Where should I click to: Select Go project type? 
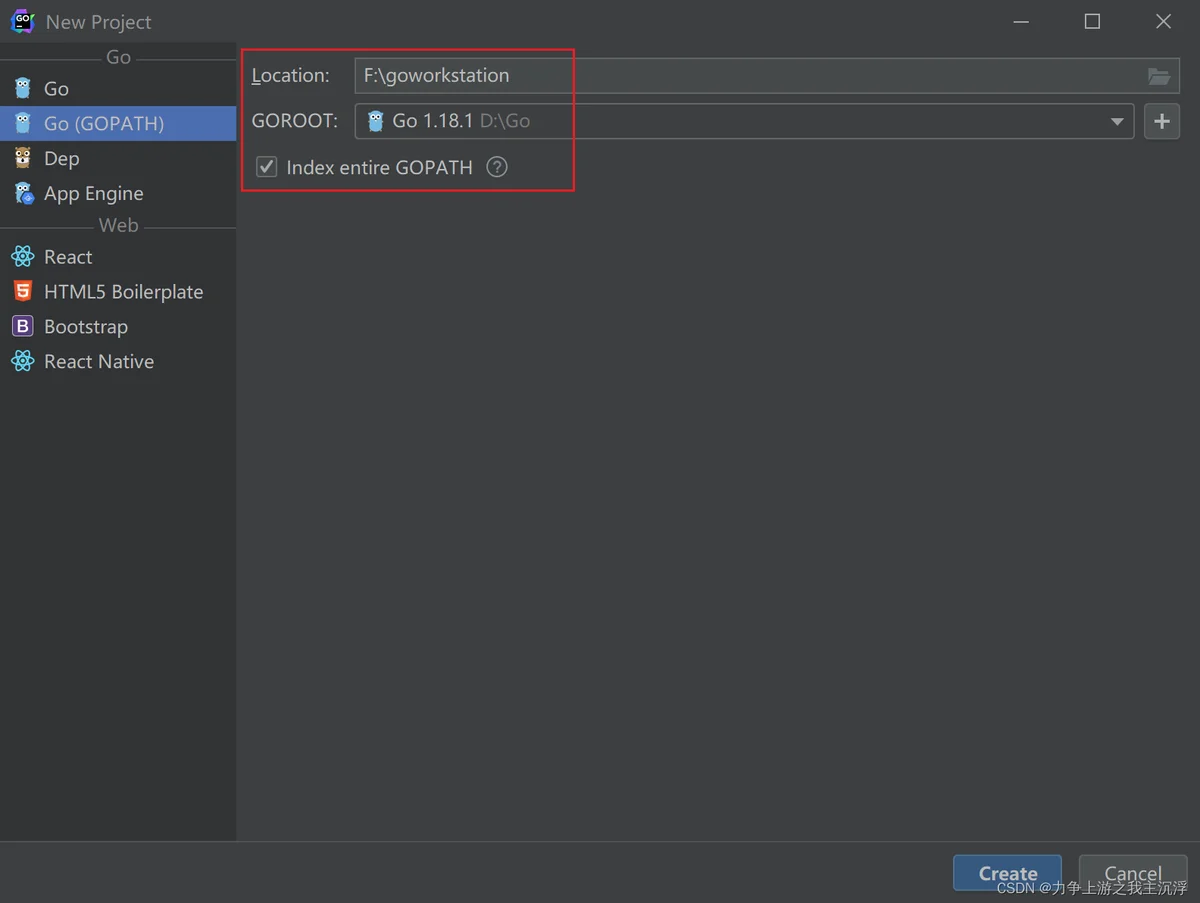pyautogui.click(x=118, y=88)
